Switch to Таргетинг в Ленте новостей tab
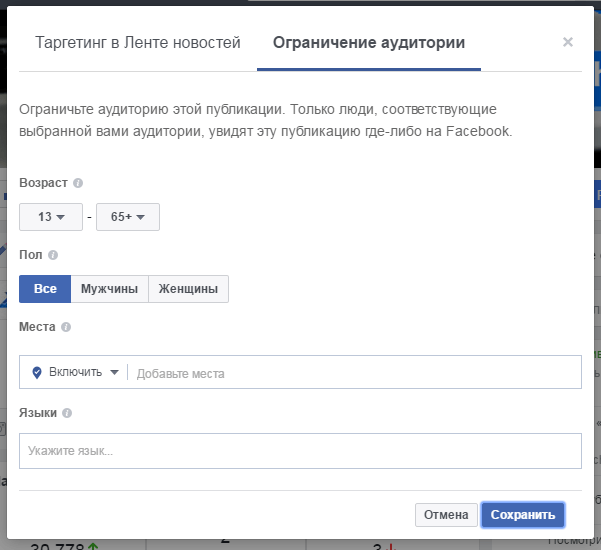601x550 pixels. pyautogui.click(x=138, y=43)
